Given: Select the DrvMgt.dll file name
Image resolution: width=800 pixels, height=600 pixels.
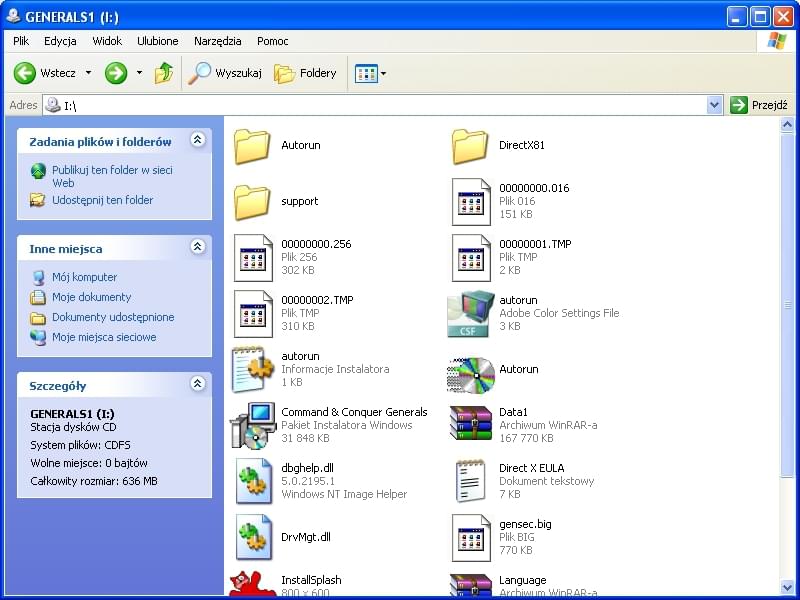Looking at the screenshot, I should pyautogui.click(x=306, y=537).
